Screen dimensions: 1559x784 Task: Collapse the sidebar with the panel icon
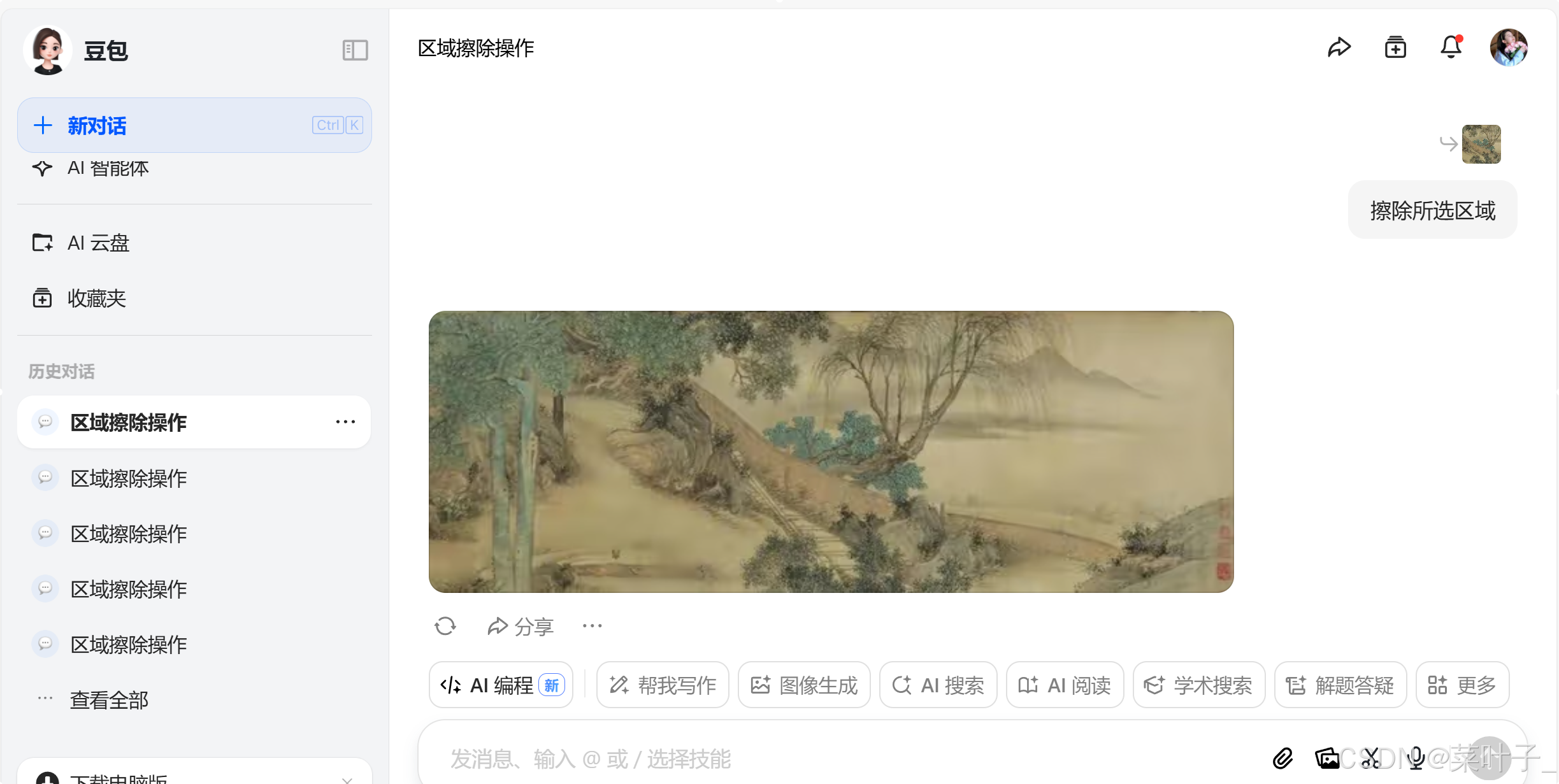tap(355, 50)
